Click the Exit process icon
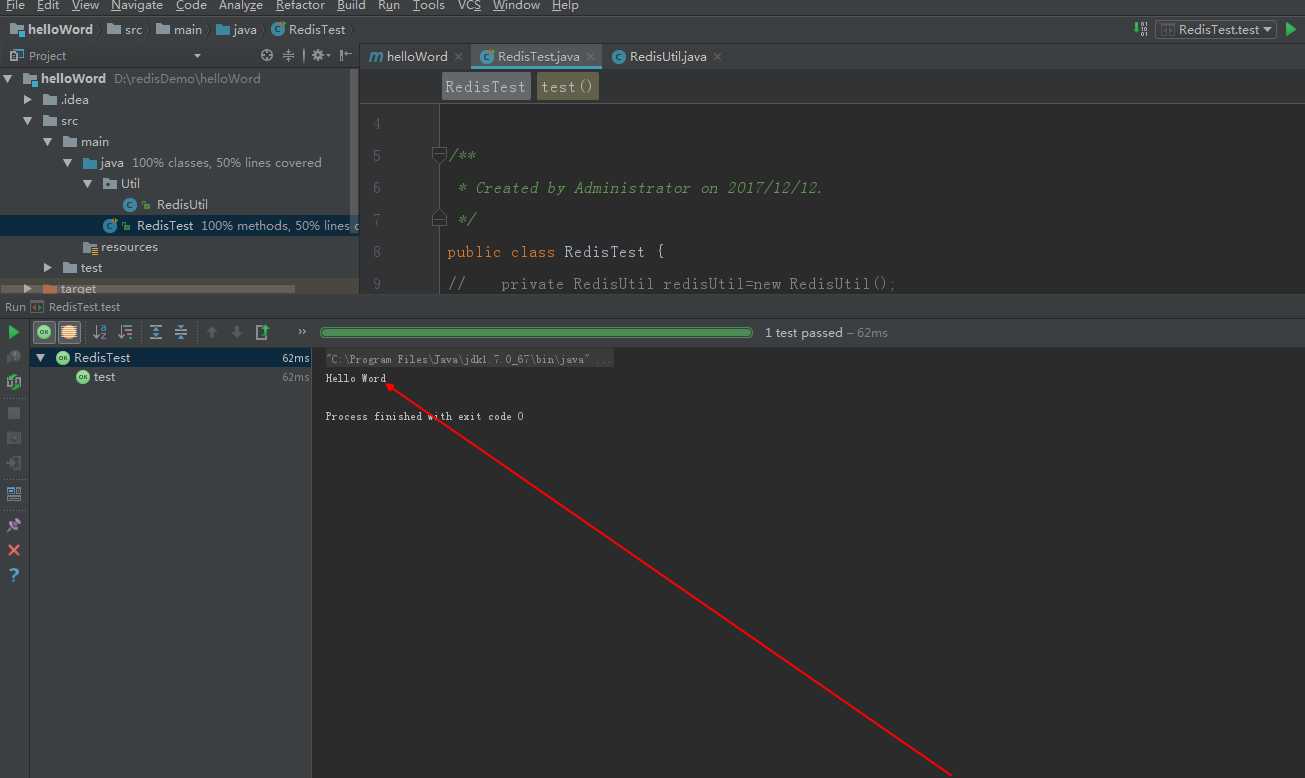 click(x=14, y=463)
